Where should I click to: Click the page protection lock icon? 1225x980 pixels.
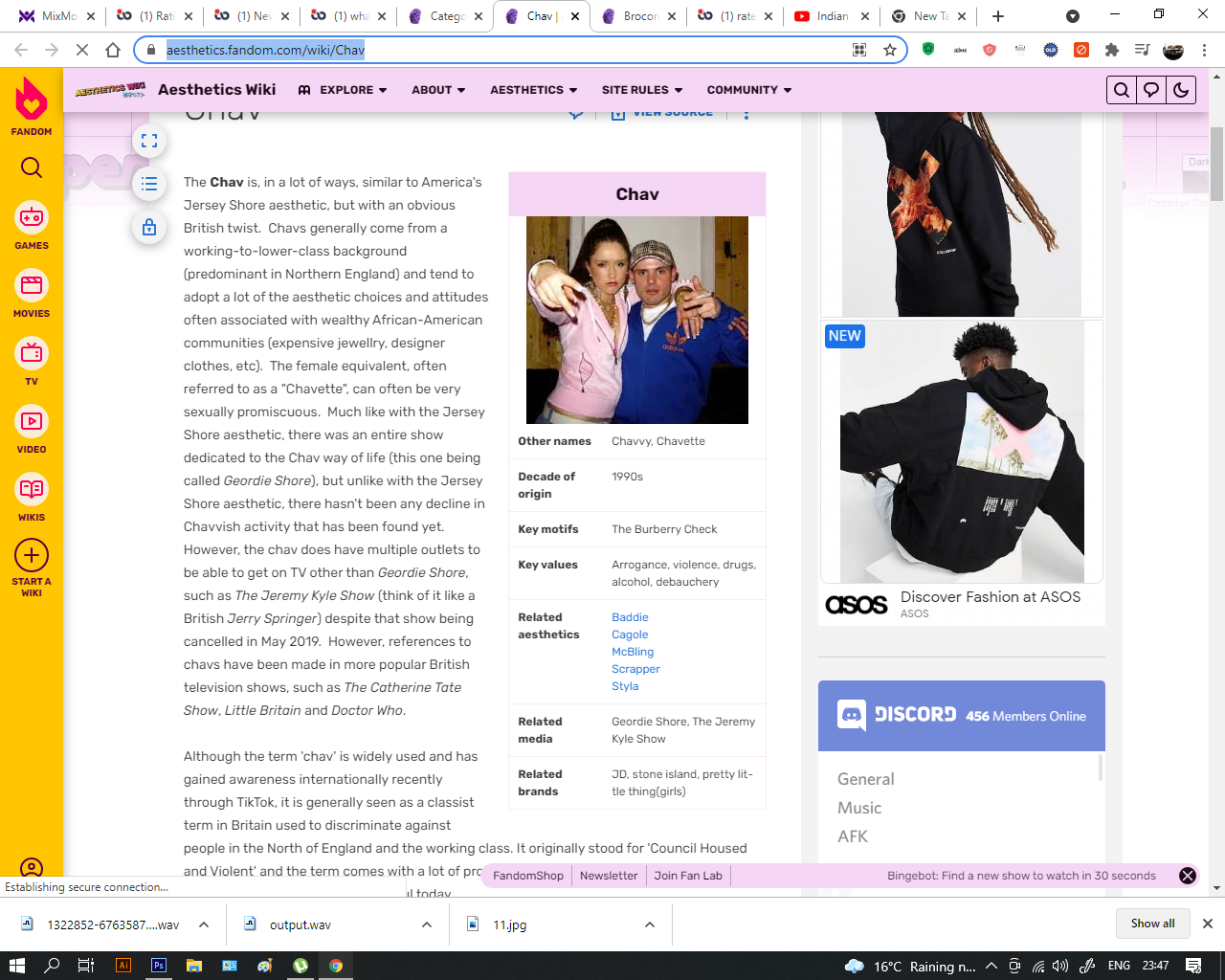tap(149, 227)
